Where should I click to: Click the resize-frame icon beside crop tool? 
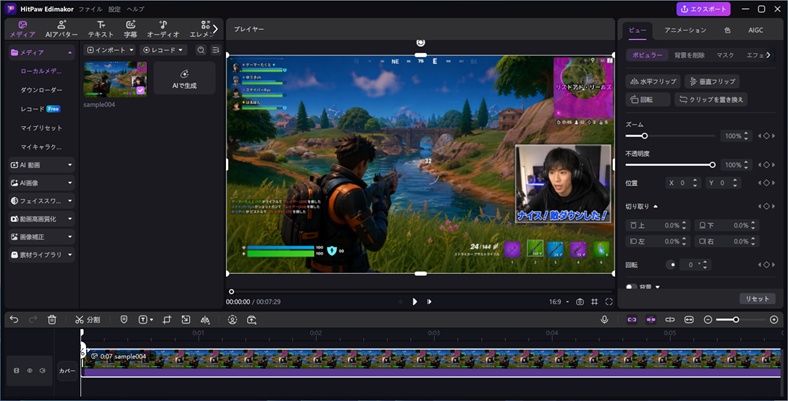(x=186, y=320)
